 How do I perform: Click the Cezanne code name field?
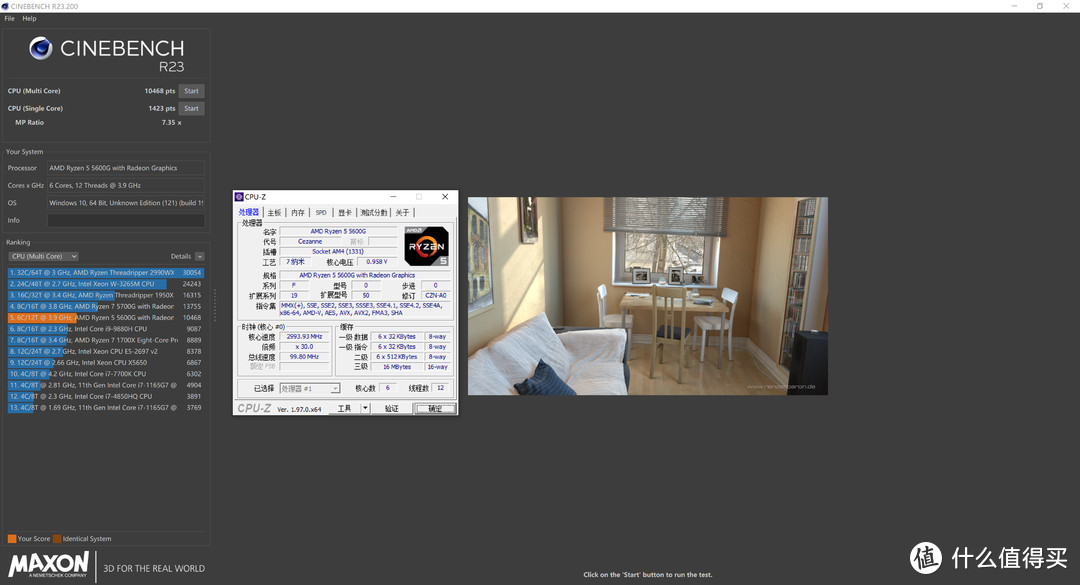(x=310, y=242)
